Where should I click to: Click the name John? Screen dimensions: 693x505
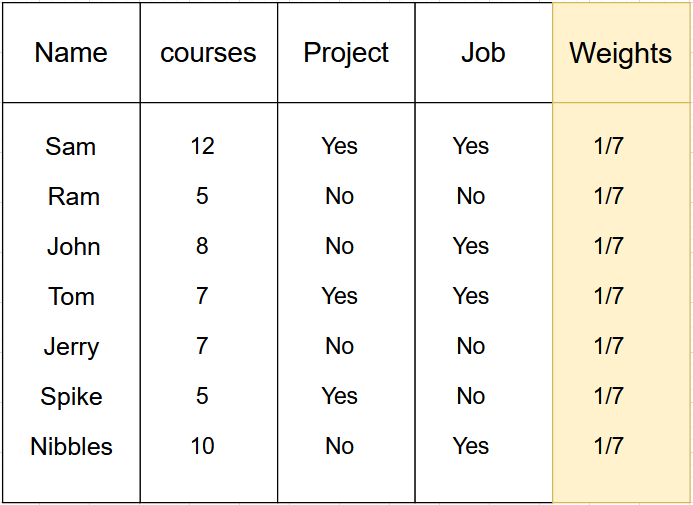[74, 246]
